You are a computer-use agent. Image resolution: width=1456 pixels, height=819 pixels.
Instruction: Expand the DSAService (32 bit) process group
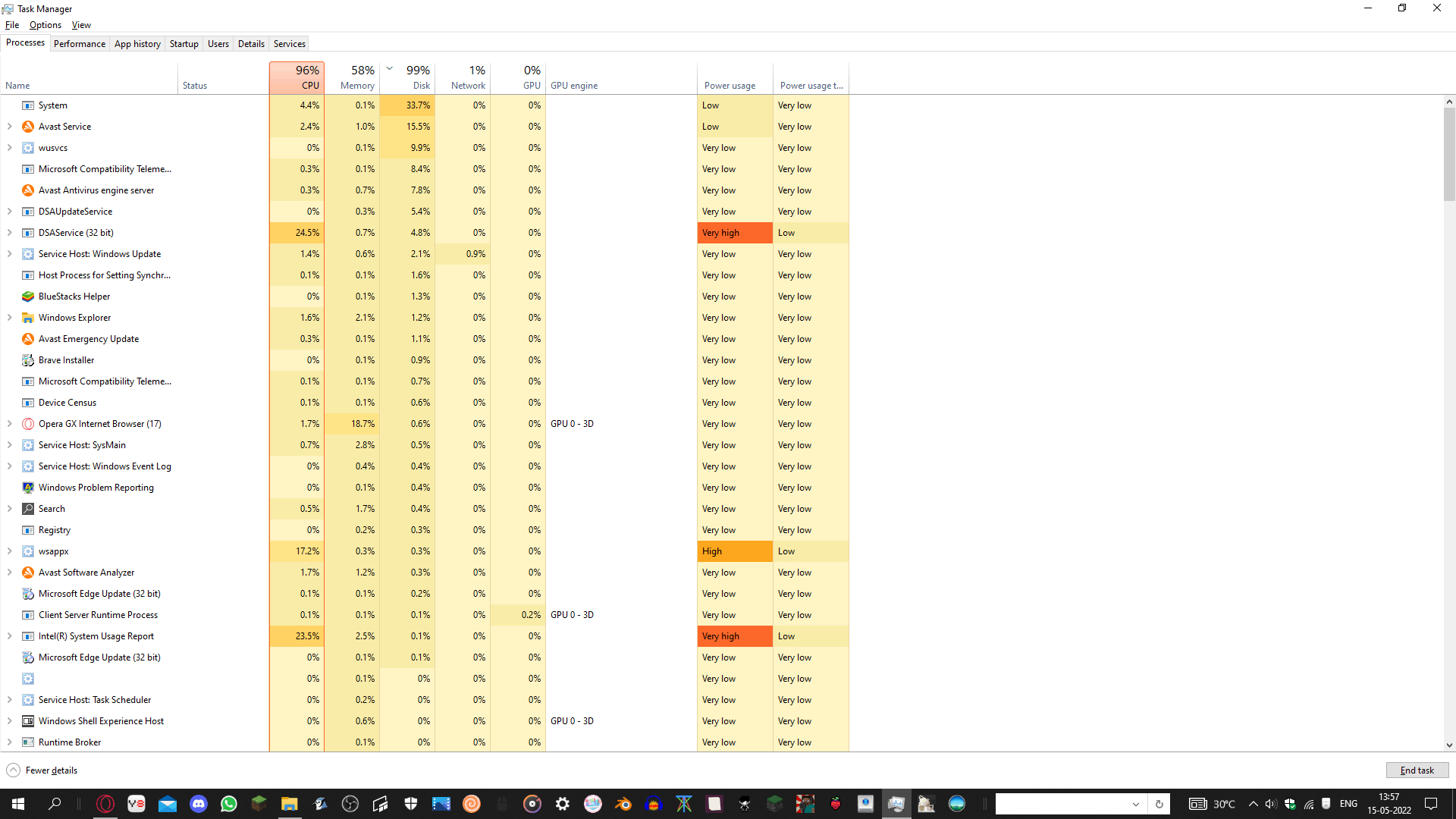point(9,233)
